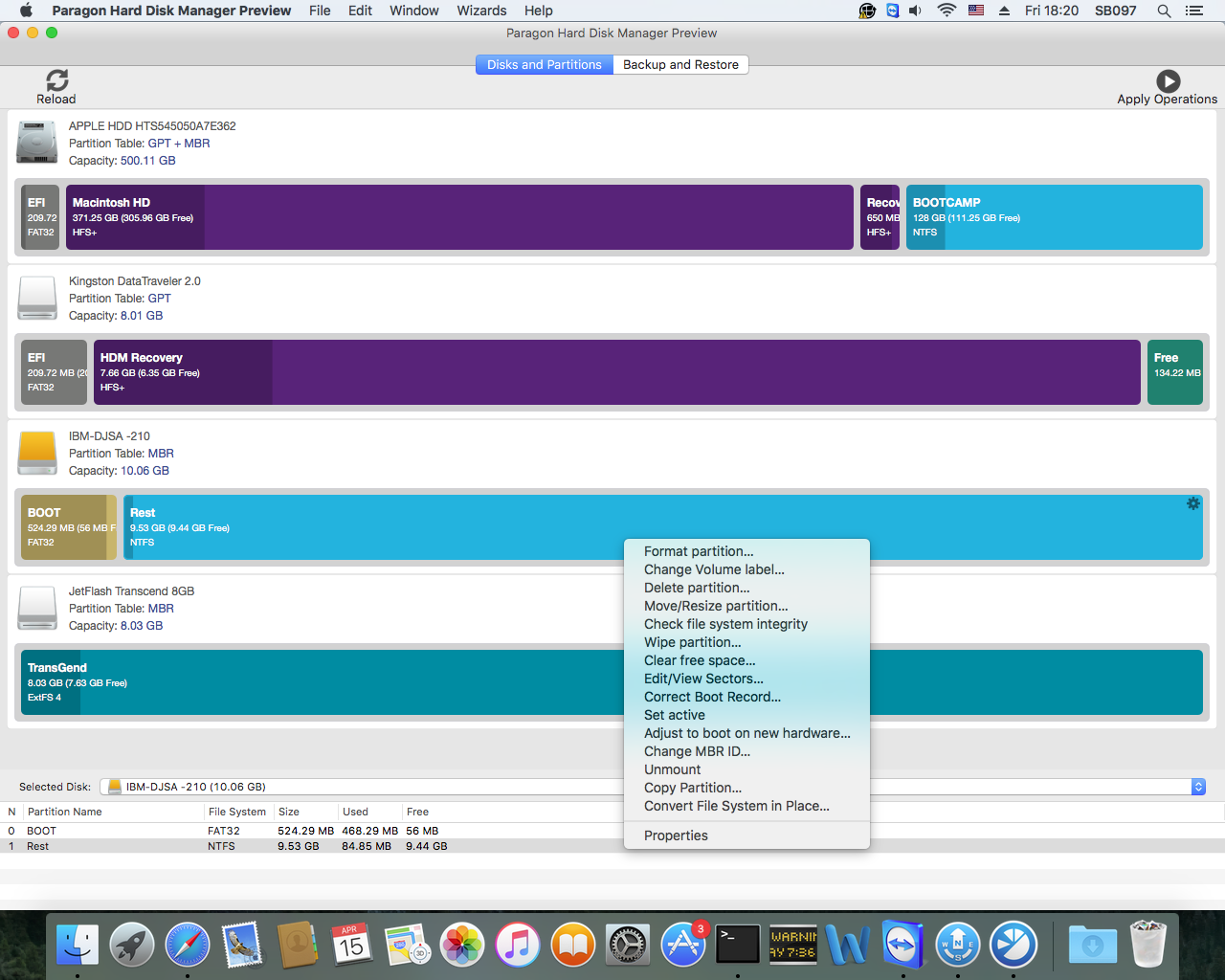
Task: Select the Macintosh HD partition block
Action: [459, 217]
